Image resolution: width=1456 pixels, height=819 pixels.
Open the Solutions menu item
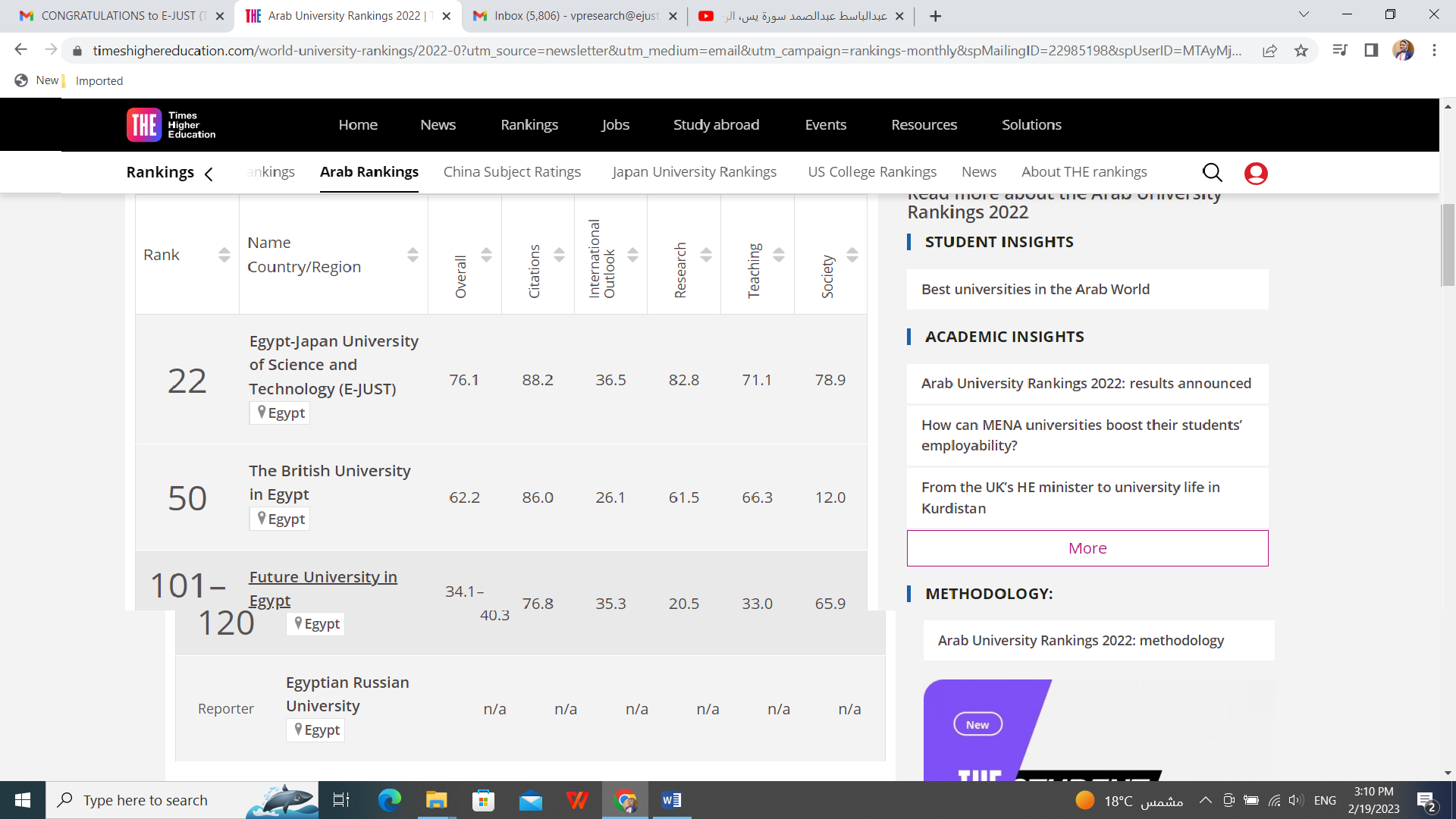[1031, 125]
